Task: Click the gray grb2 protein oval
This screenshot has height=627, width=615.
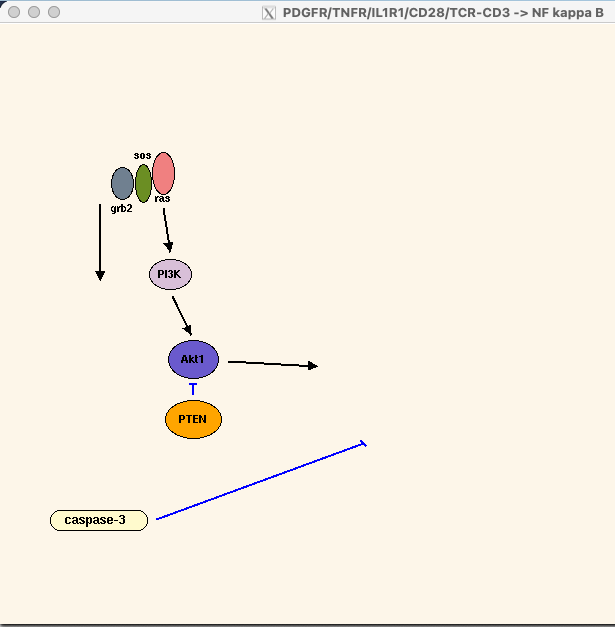Action: coord(122,183)
